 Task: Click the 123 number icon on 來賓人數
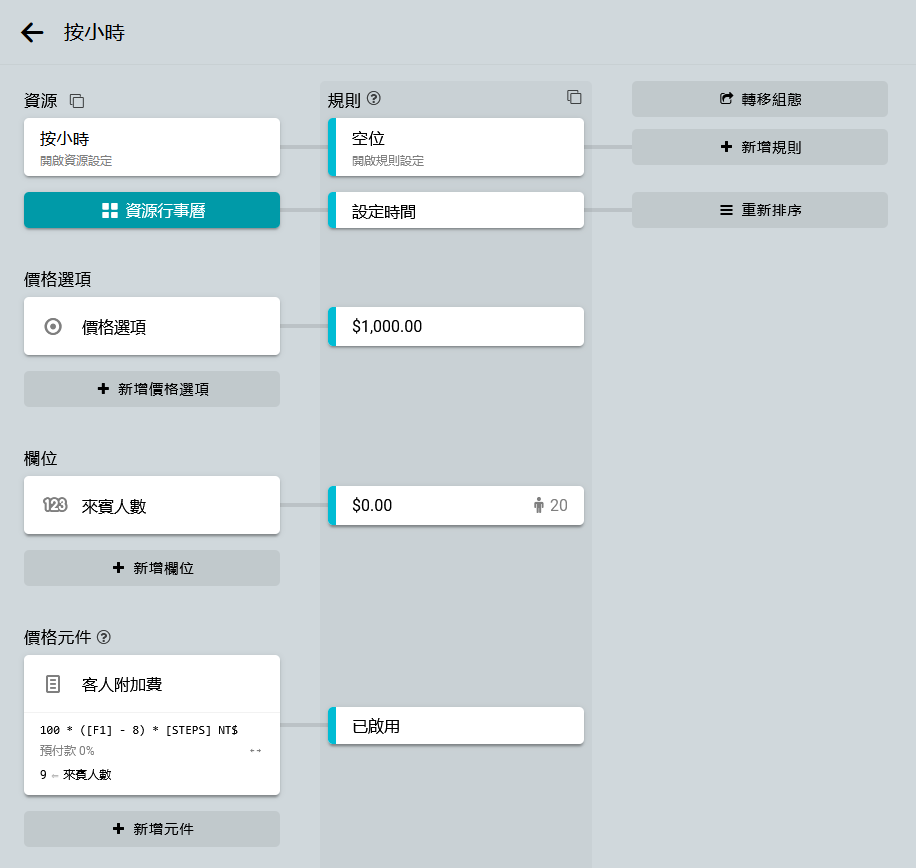point(54,505)
